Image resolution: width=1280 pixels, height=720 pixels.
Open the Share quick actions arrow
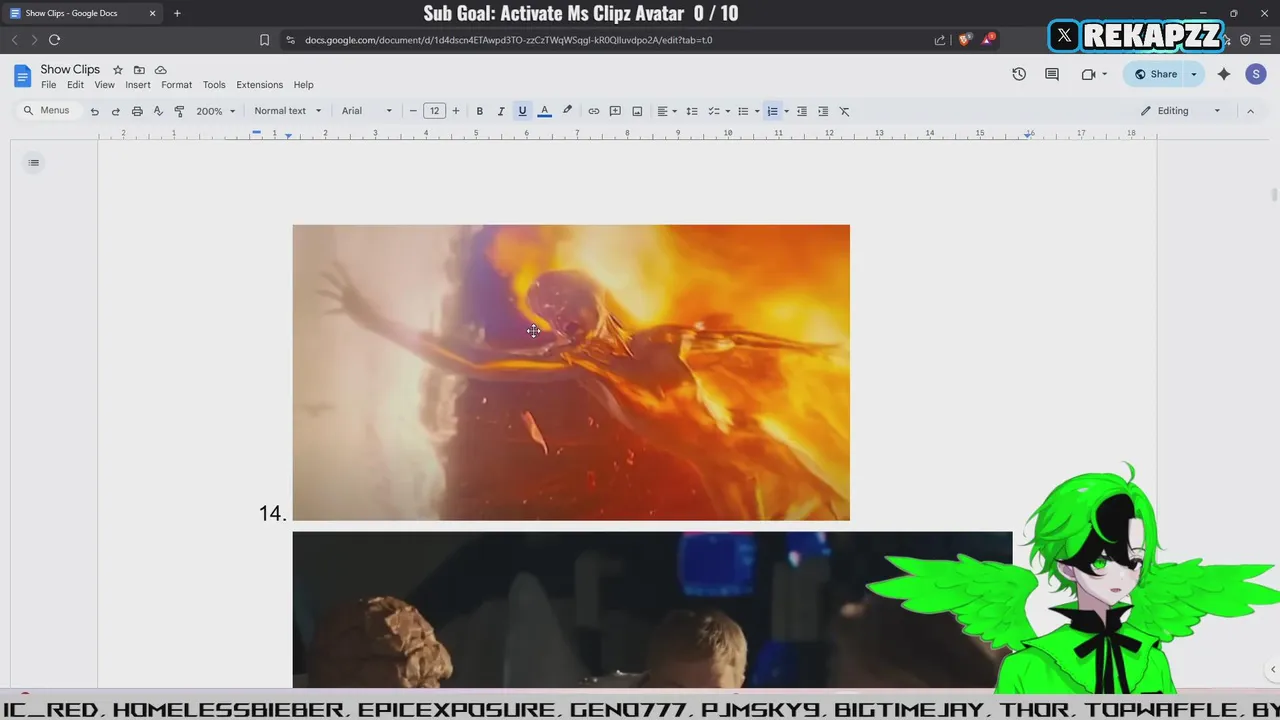[x=1194, y=74]
